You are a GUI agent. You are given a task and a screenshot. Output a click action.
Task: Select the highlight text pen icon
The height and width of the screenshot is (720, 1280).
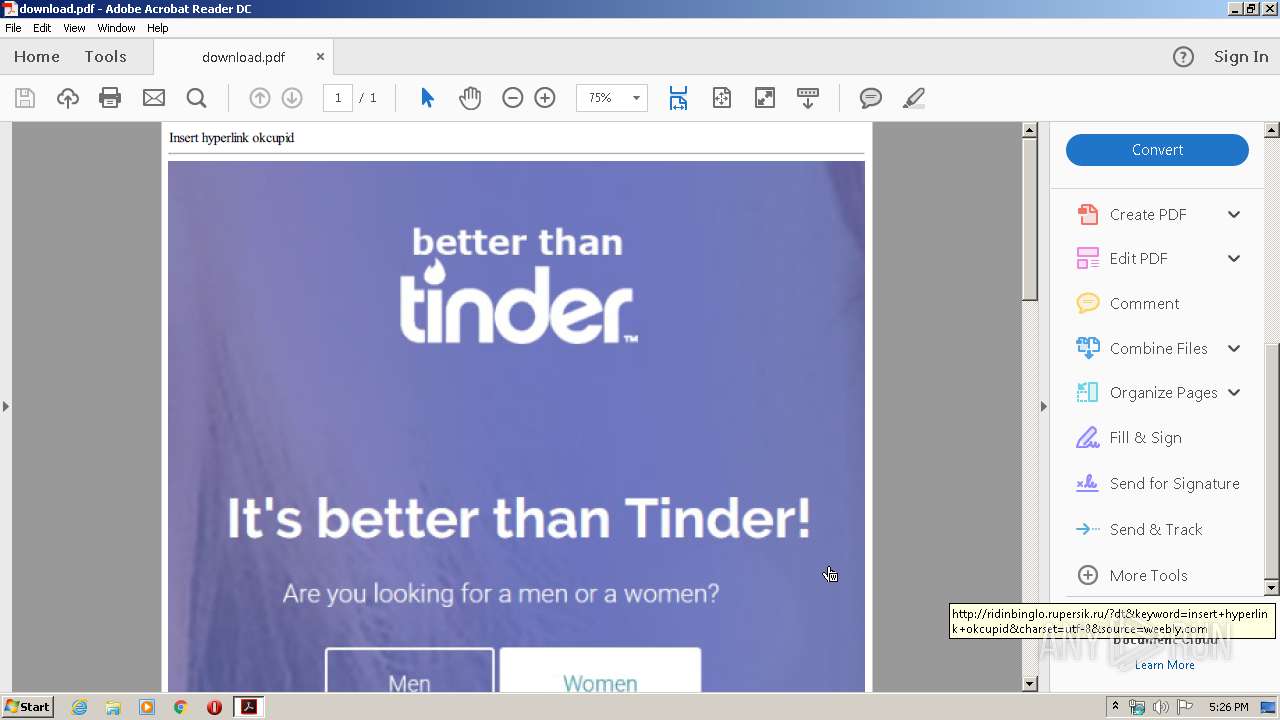913,98
